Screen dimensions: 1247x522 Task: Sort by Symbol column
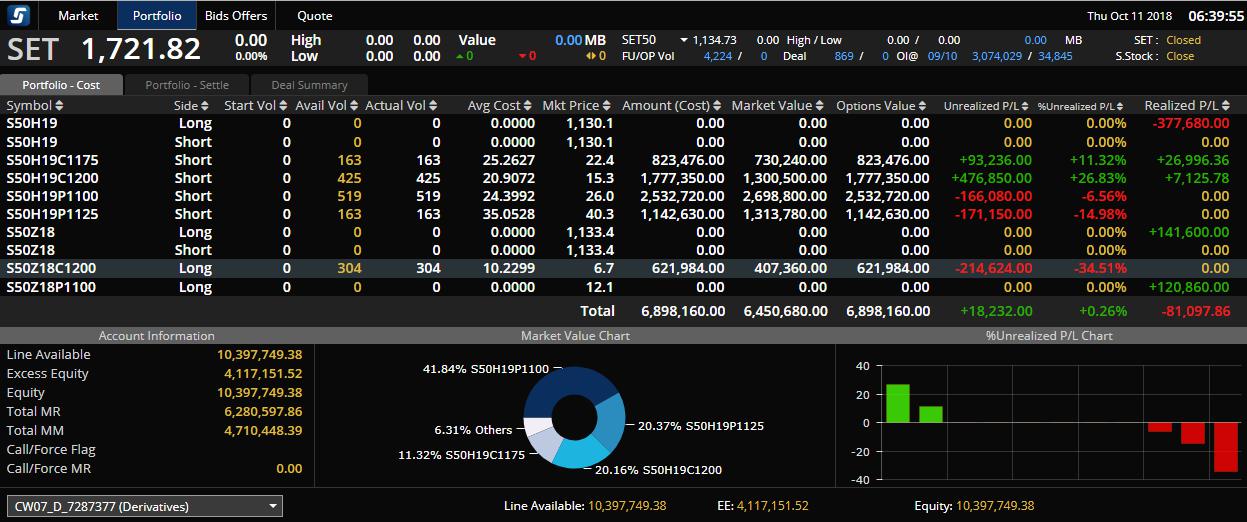pyautogui.click(x=35, y=105)
